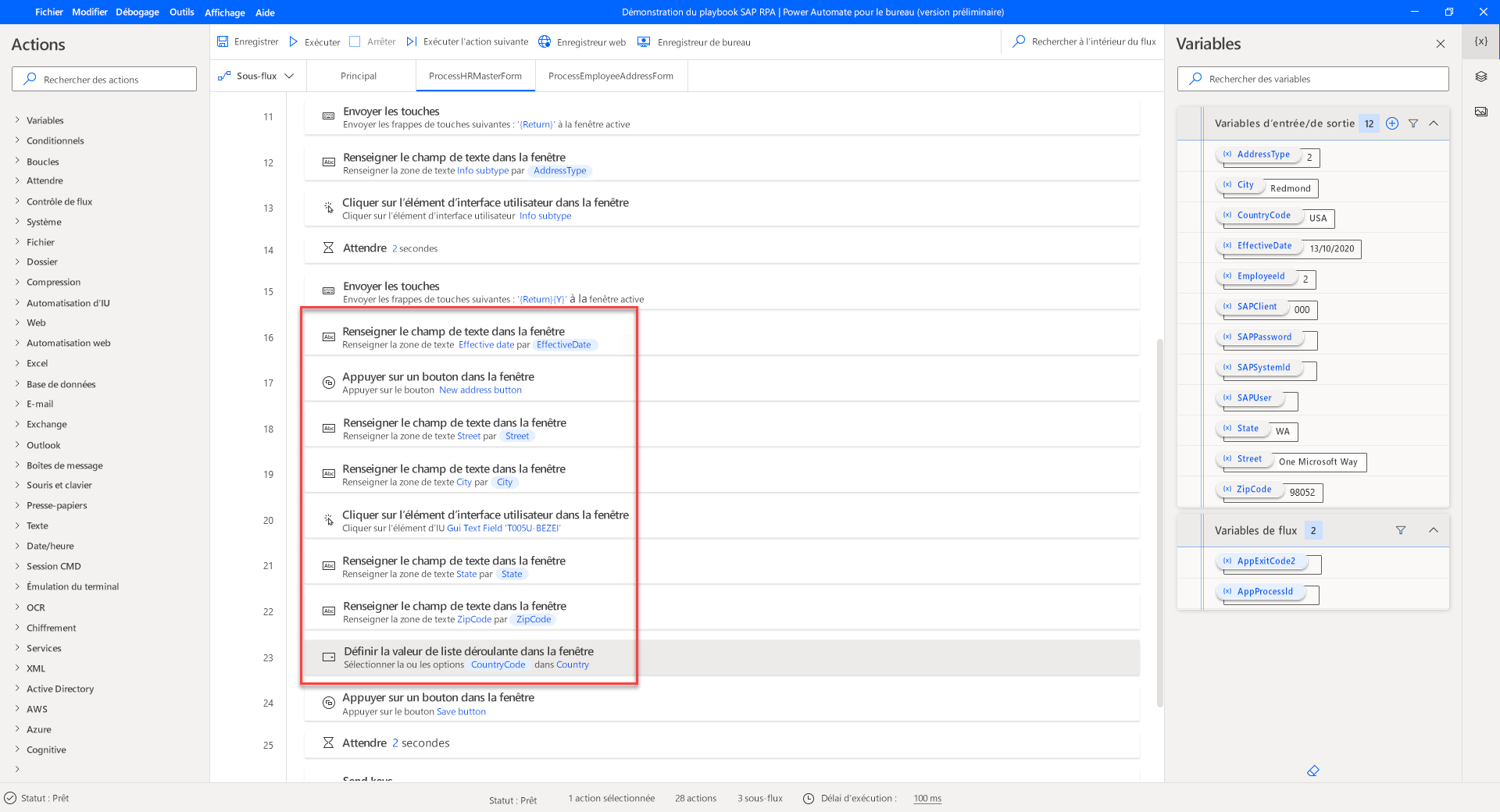
Task: Click the clock icon by Délai d'exécution
Action: point(809,798)
